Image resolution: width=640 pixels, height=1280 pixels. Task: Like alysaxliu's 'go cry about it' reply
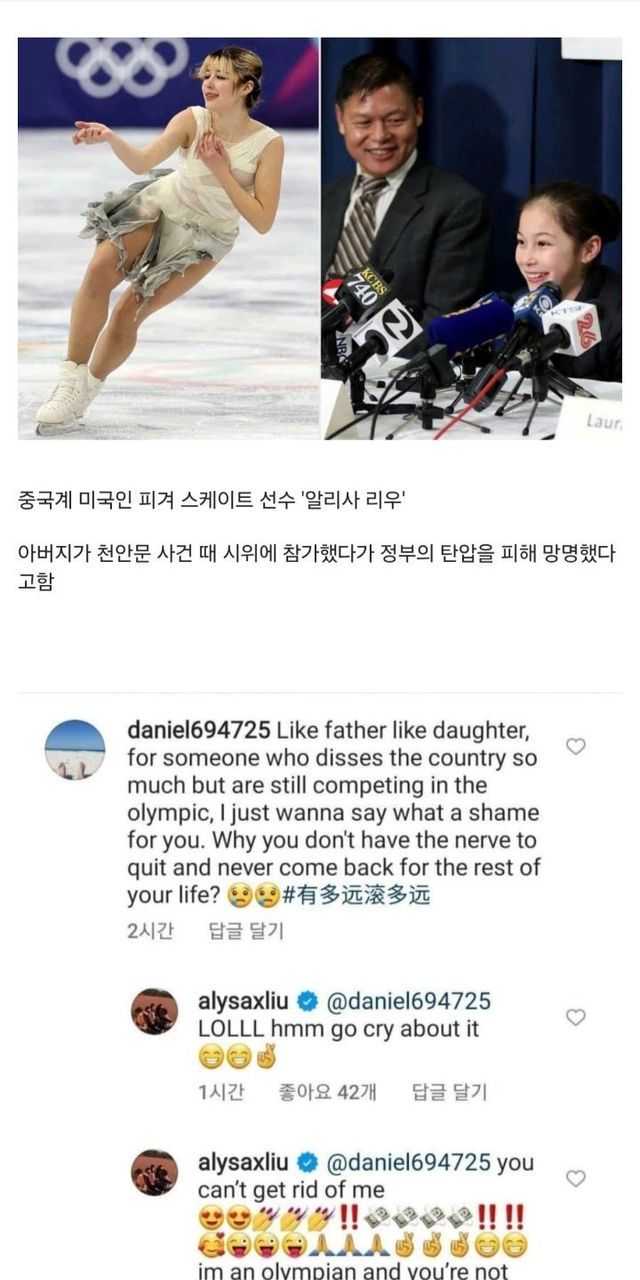click(x=576, y=1017)
